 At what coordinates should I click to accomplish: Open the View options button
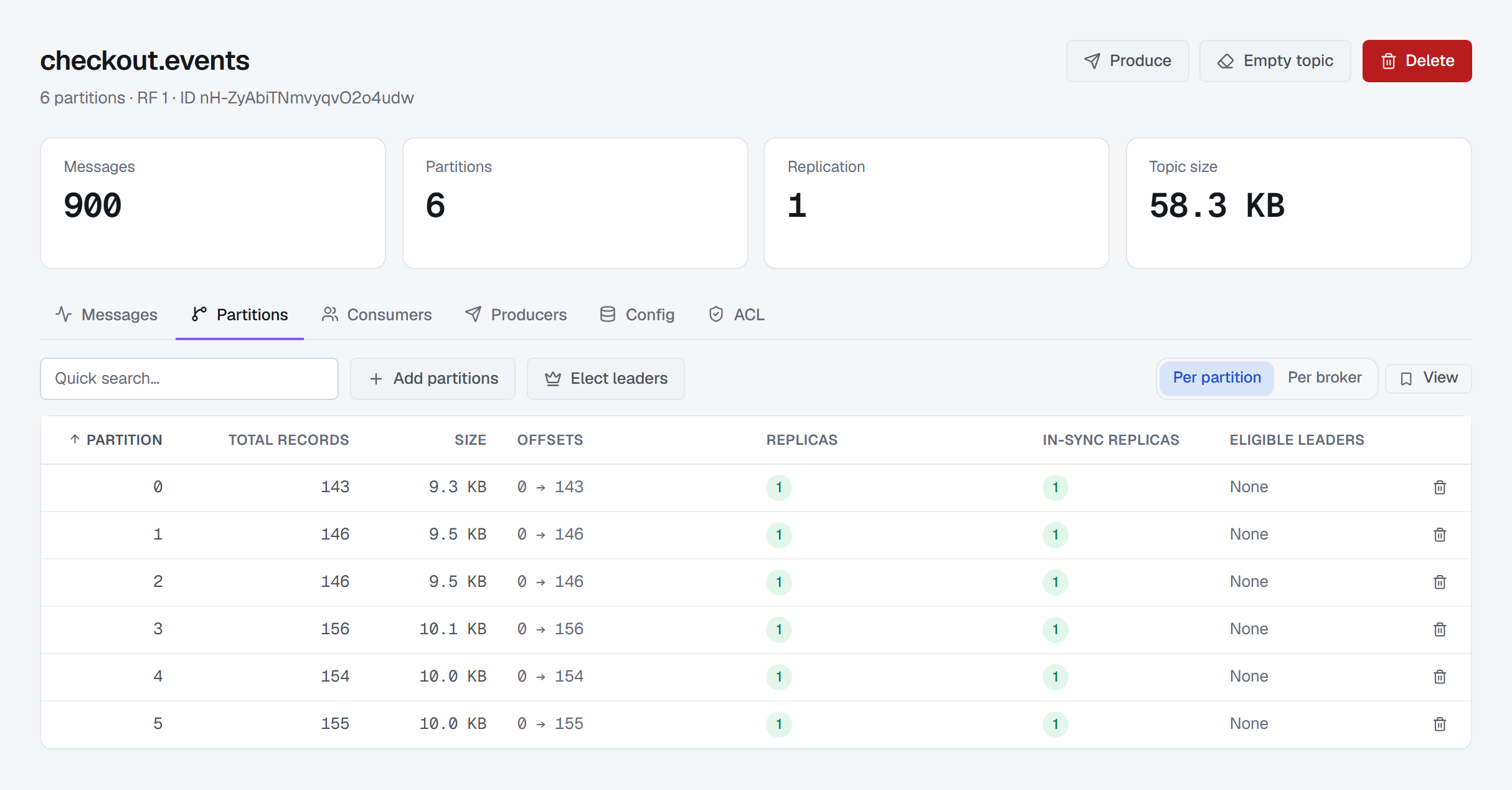tap(1429, 378)
